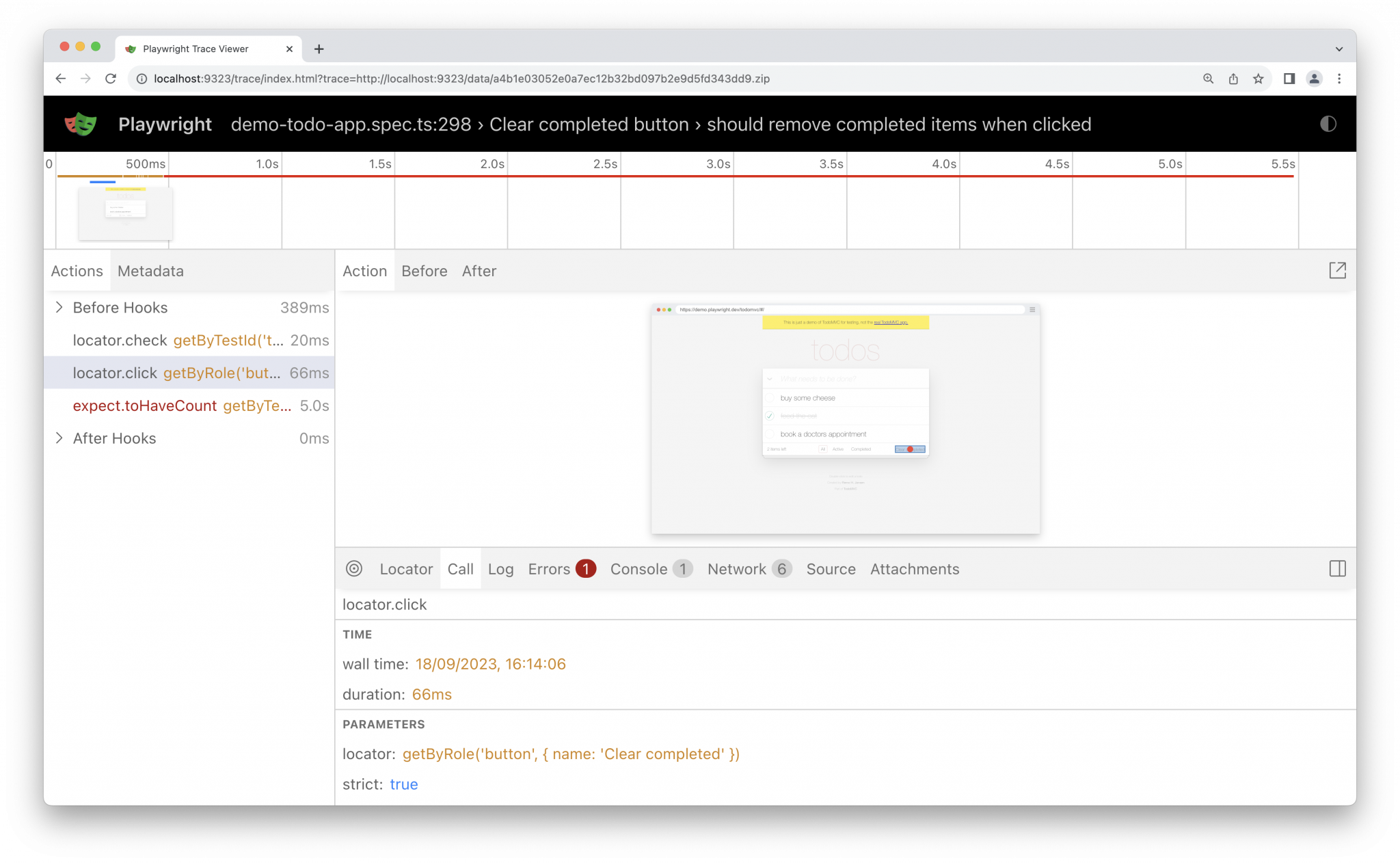Screen dimensions: 1400x863
Task: Toggle dark mode with the contrast icon
Action: click(x=1328, y=124)
